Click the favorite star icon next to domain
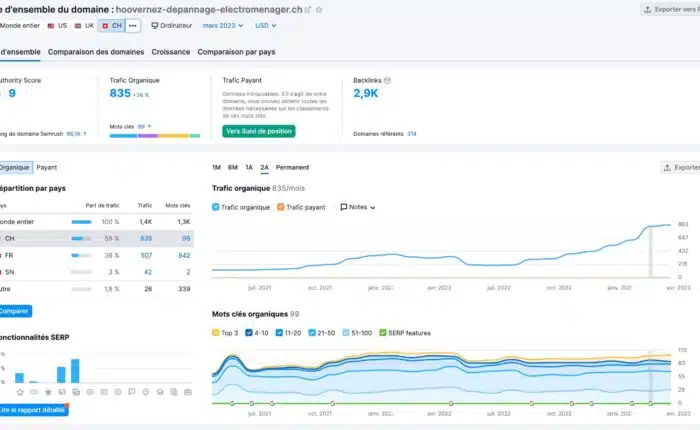The image size is (700, 430). 320,9
